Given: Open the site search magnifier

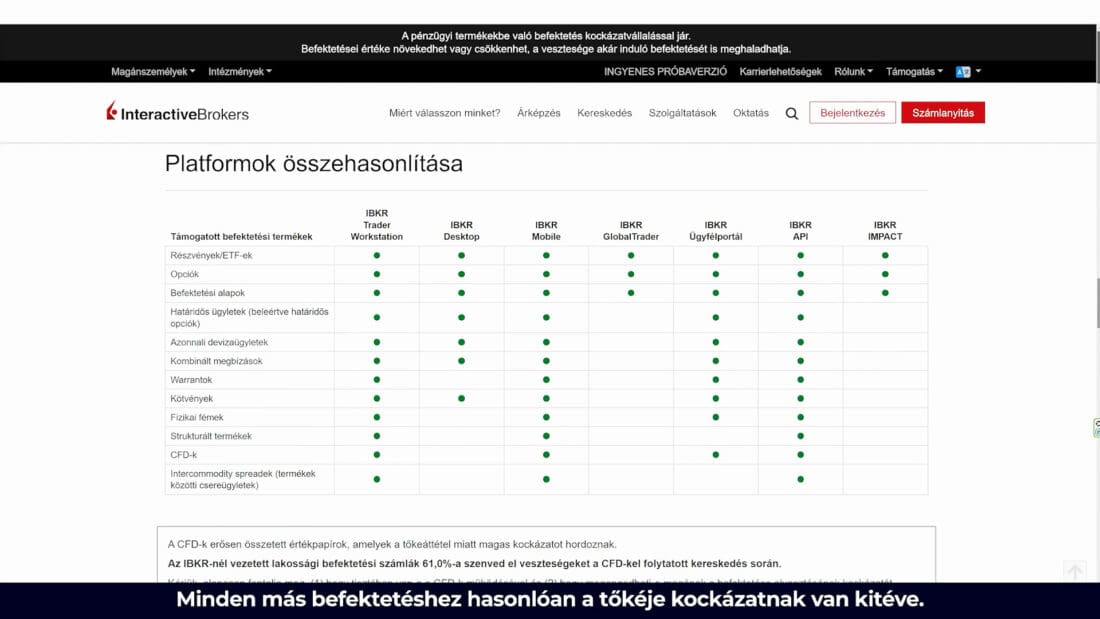Looking at the screenshot, I should [x=792, y=114].
